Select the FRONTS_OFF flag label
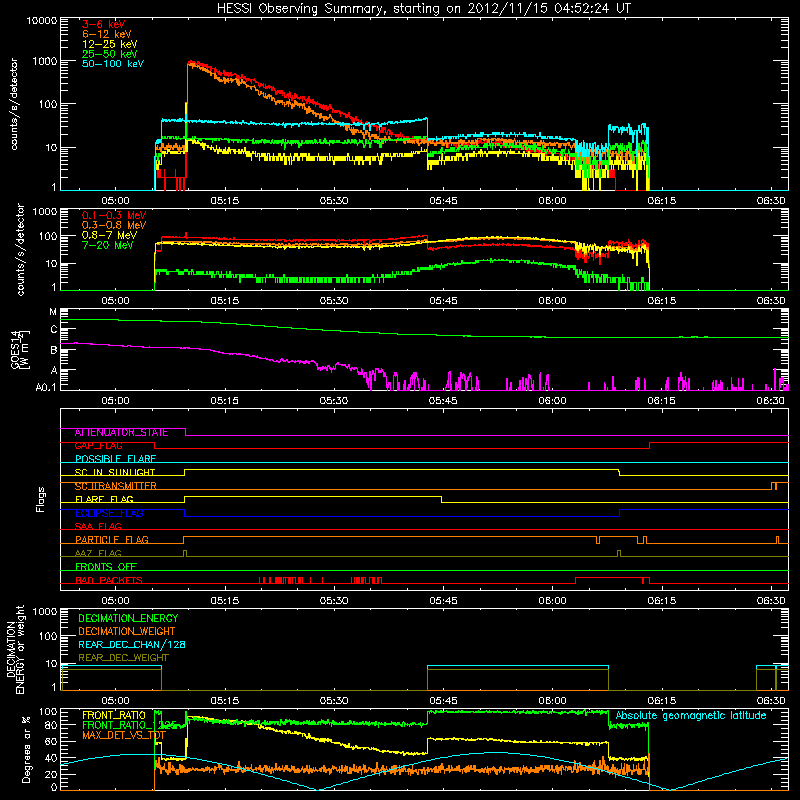800x800 pixels. point(106,567)
